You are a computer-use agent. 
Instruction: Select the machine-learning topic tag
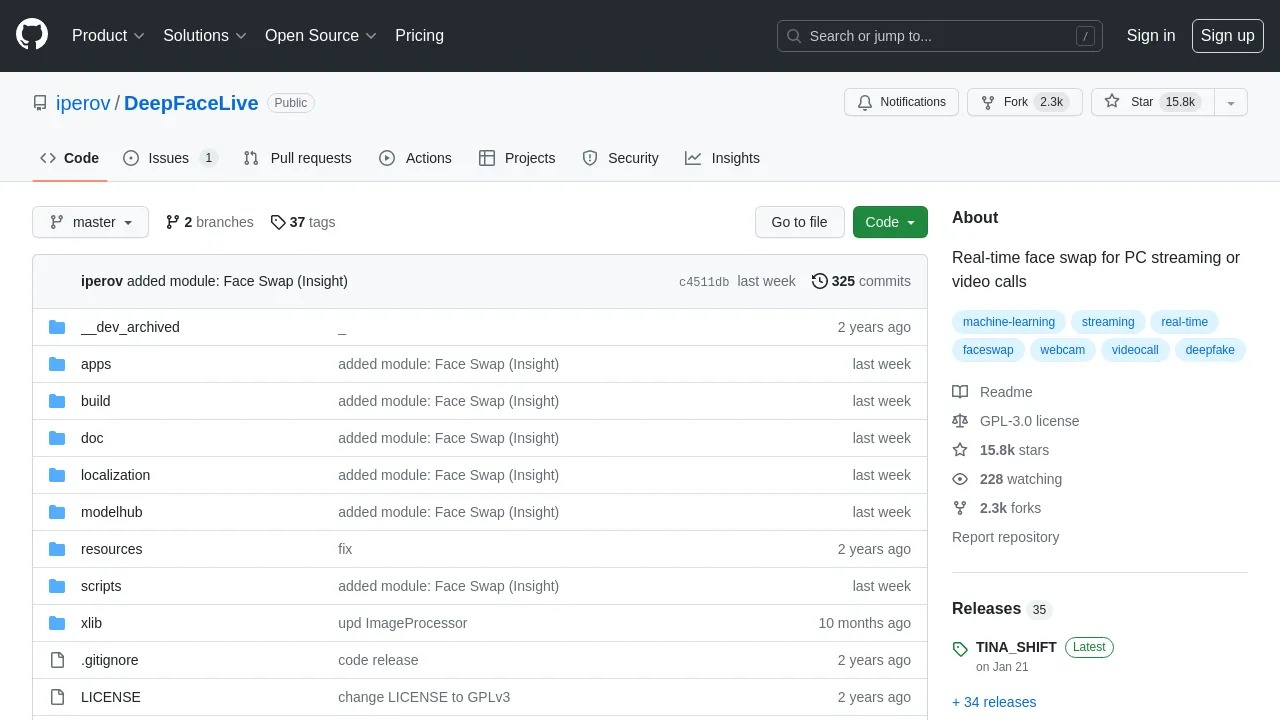pos(1009,322)
